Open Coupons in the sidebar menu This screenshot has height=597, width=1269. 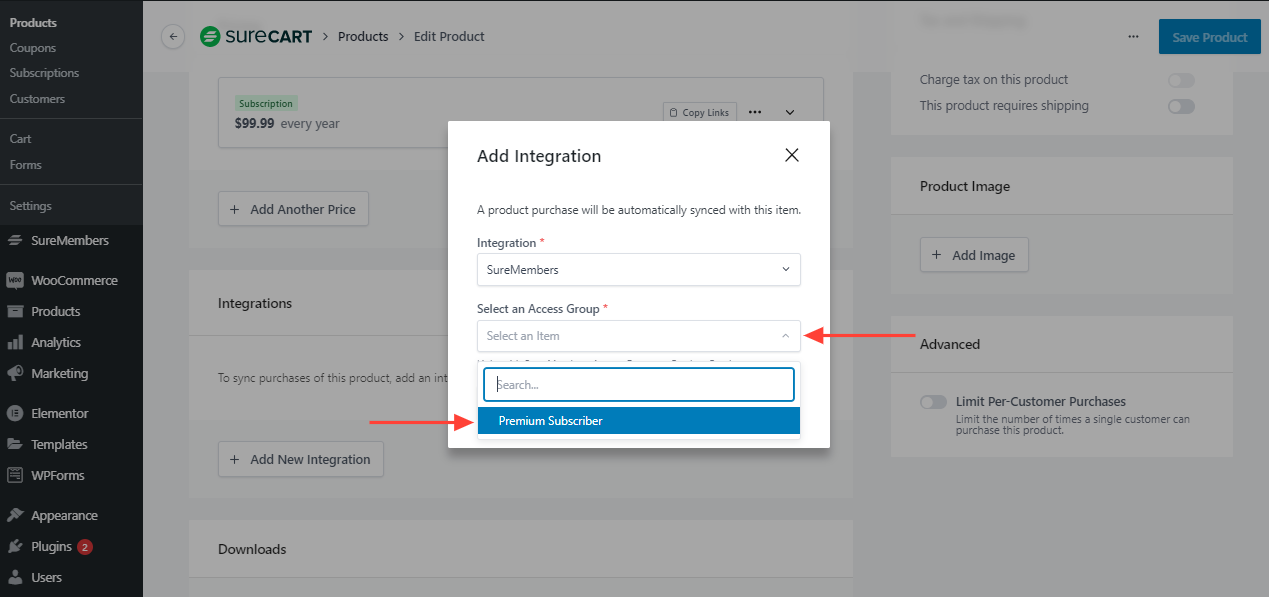tap(33, 48)
